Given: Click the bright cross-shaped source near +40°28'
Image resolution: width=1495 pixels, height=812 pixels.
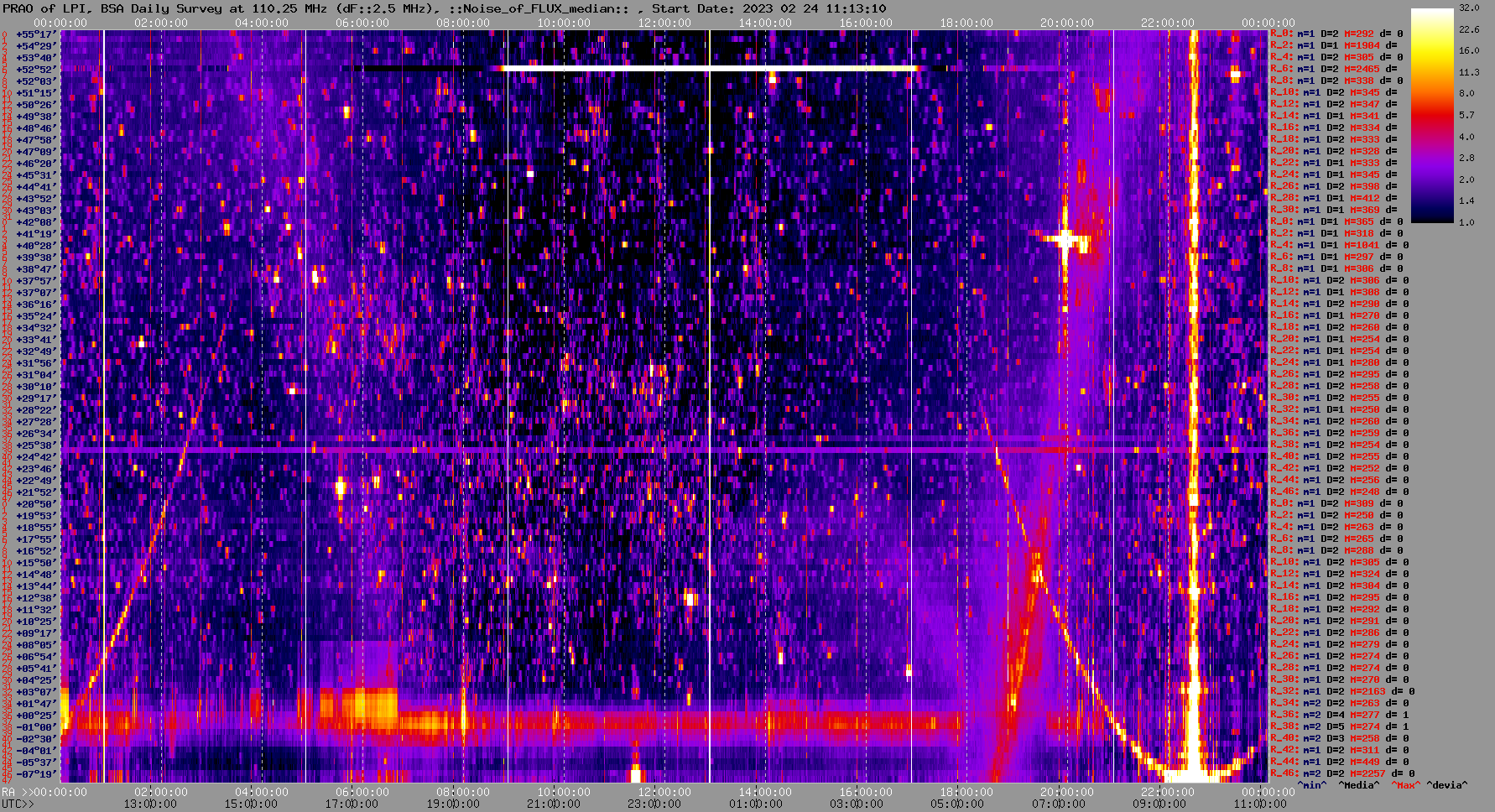Looking at the screenshot, I should [1065, 240].
